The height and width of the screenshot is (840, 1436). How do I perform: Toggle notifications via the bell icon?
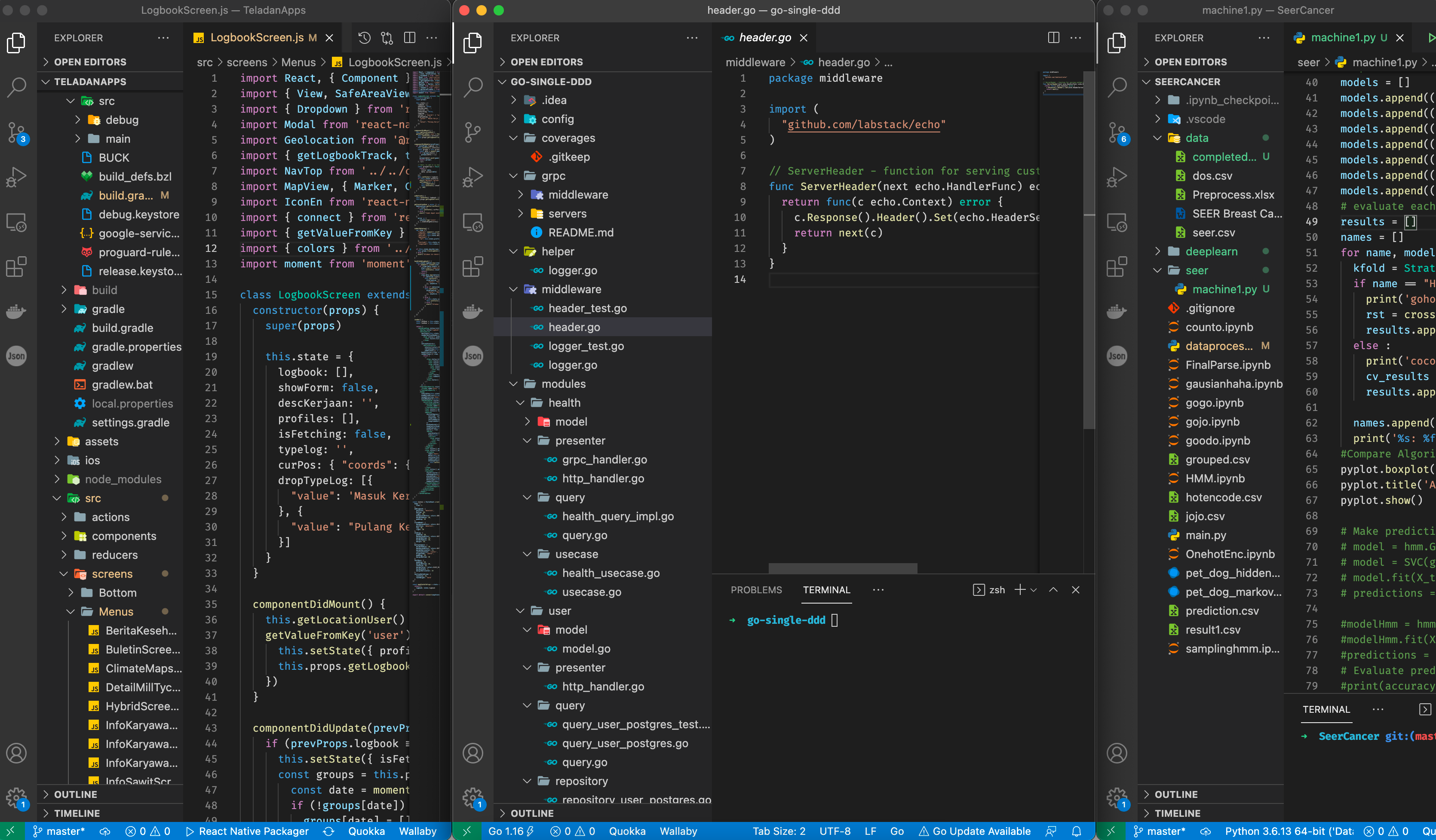tap(1077, 831)
